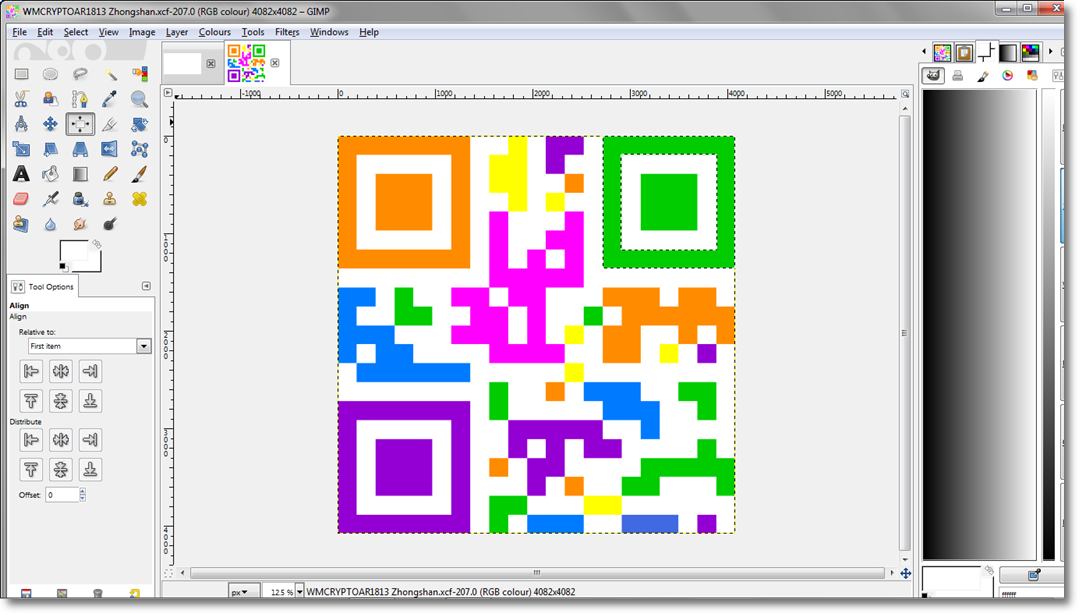Select the Crop tool

tap(110, 124)
